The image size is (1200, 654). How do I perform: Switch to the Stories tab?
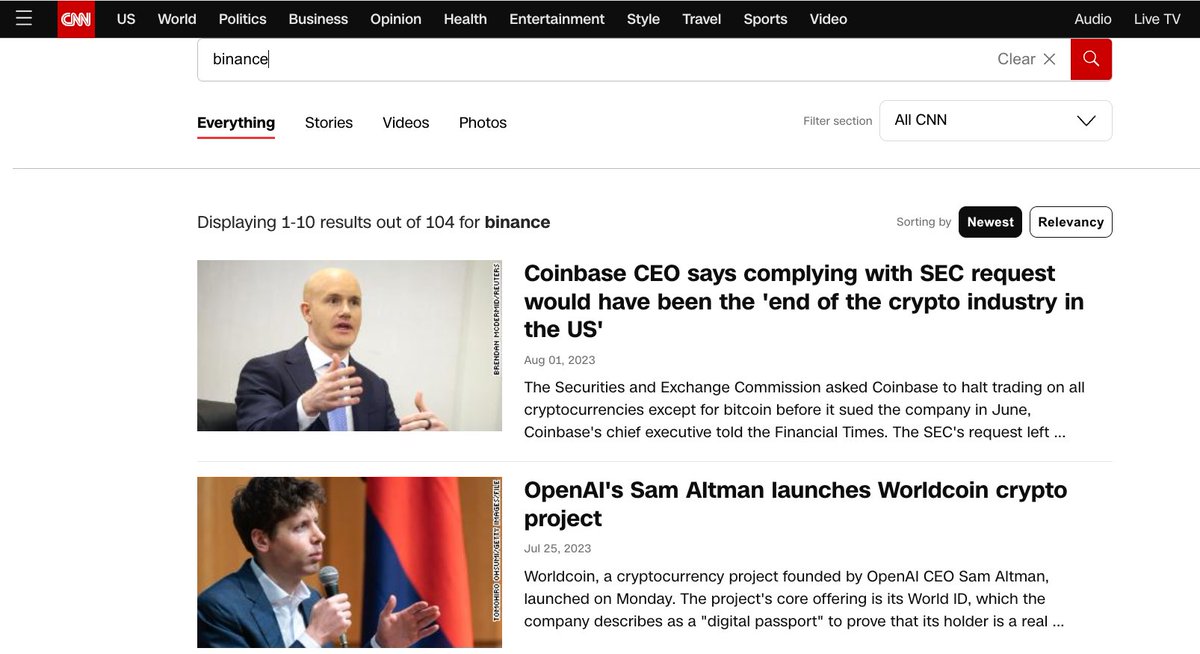click(329, 123)
